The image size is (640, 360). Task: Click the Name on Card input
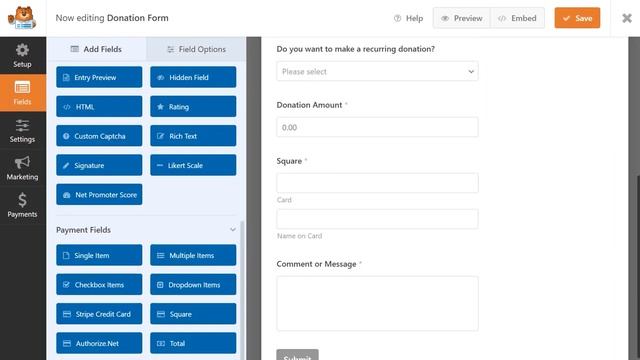(x=377, y=219)
